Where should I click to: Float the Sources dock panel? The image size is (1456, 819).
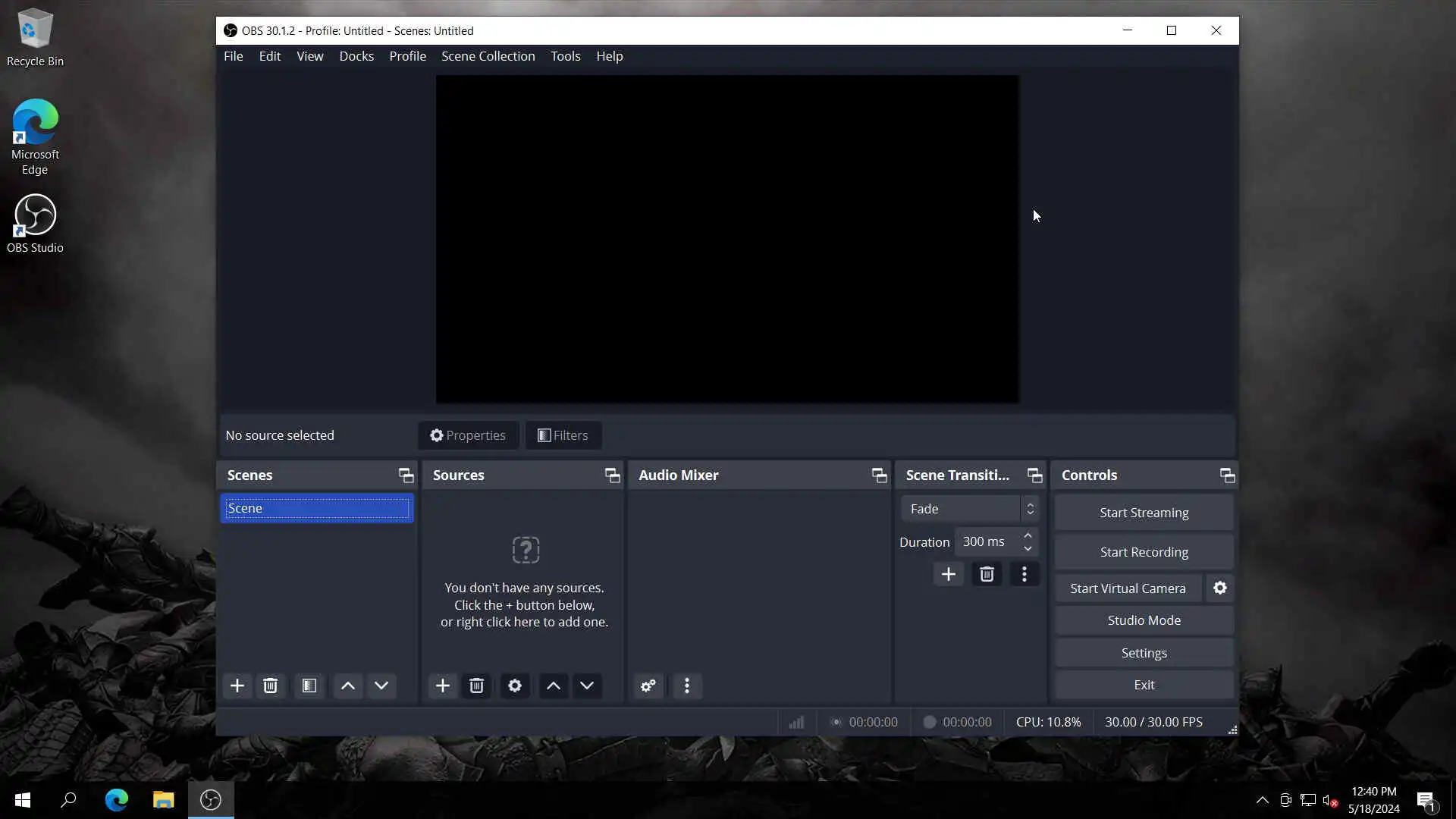coord(612,475)
